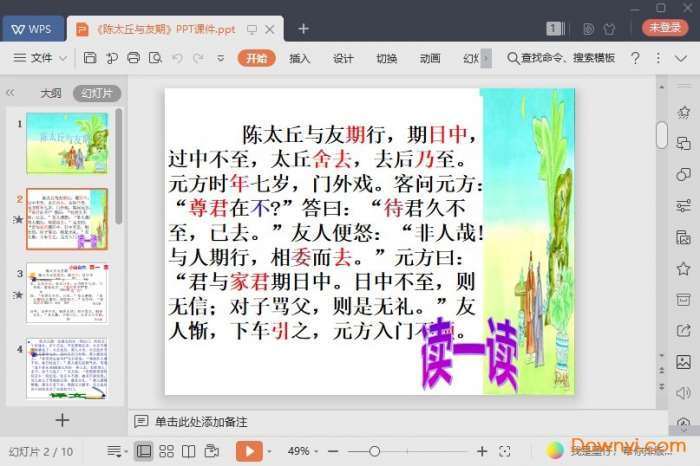Click the top right sidebar icon
700x466 pixels.
tap(683, 112)
